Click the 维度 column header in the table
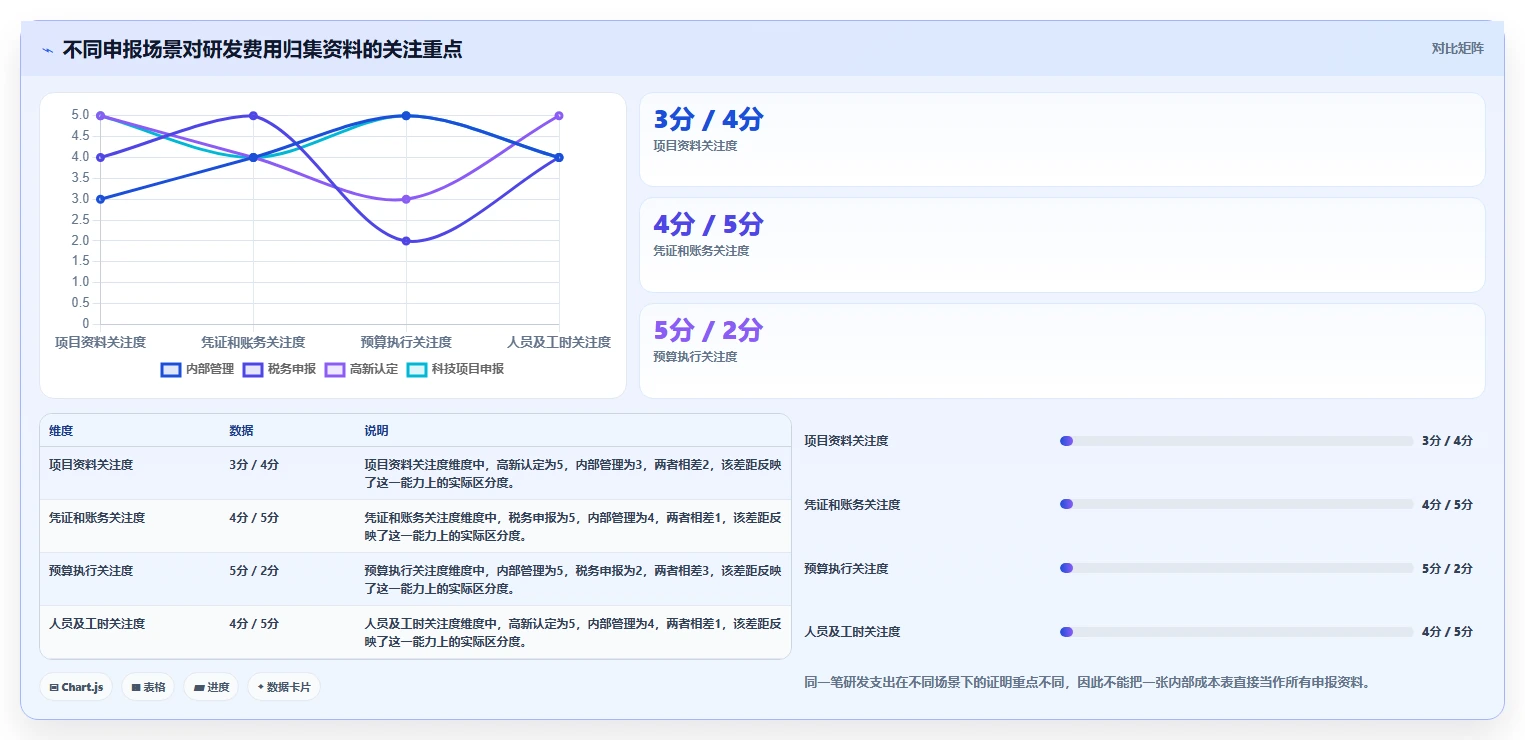1525x740 pixels. pos(61,431)
